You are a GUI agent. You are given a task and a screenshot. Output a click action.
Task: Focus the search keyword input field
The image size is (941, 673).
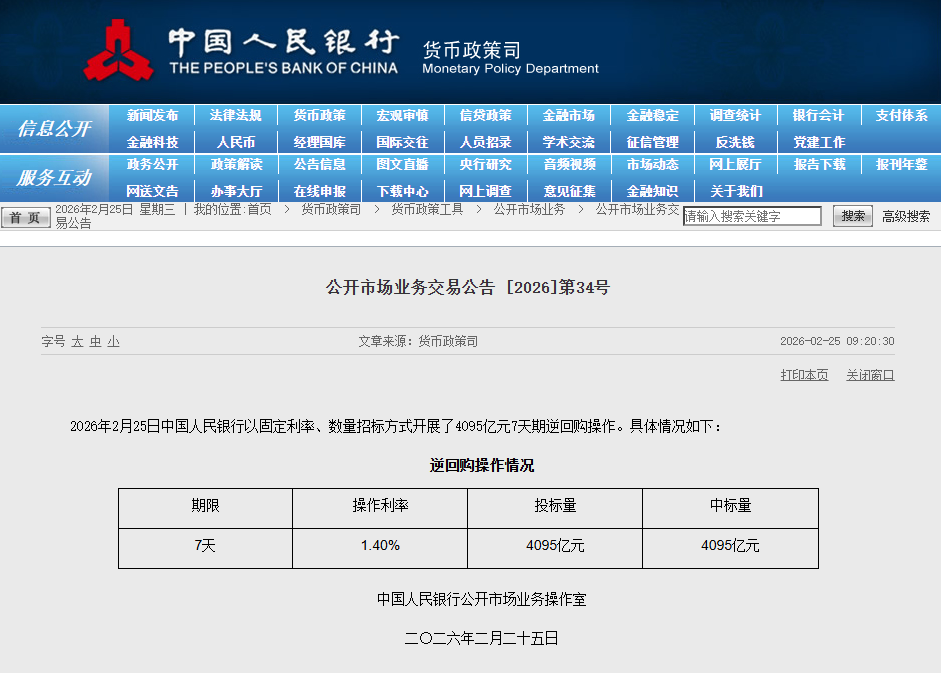(x=752, y=216)
